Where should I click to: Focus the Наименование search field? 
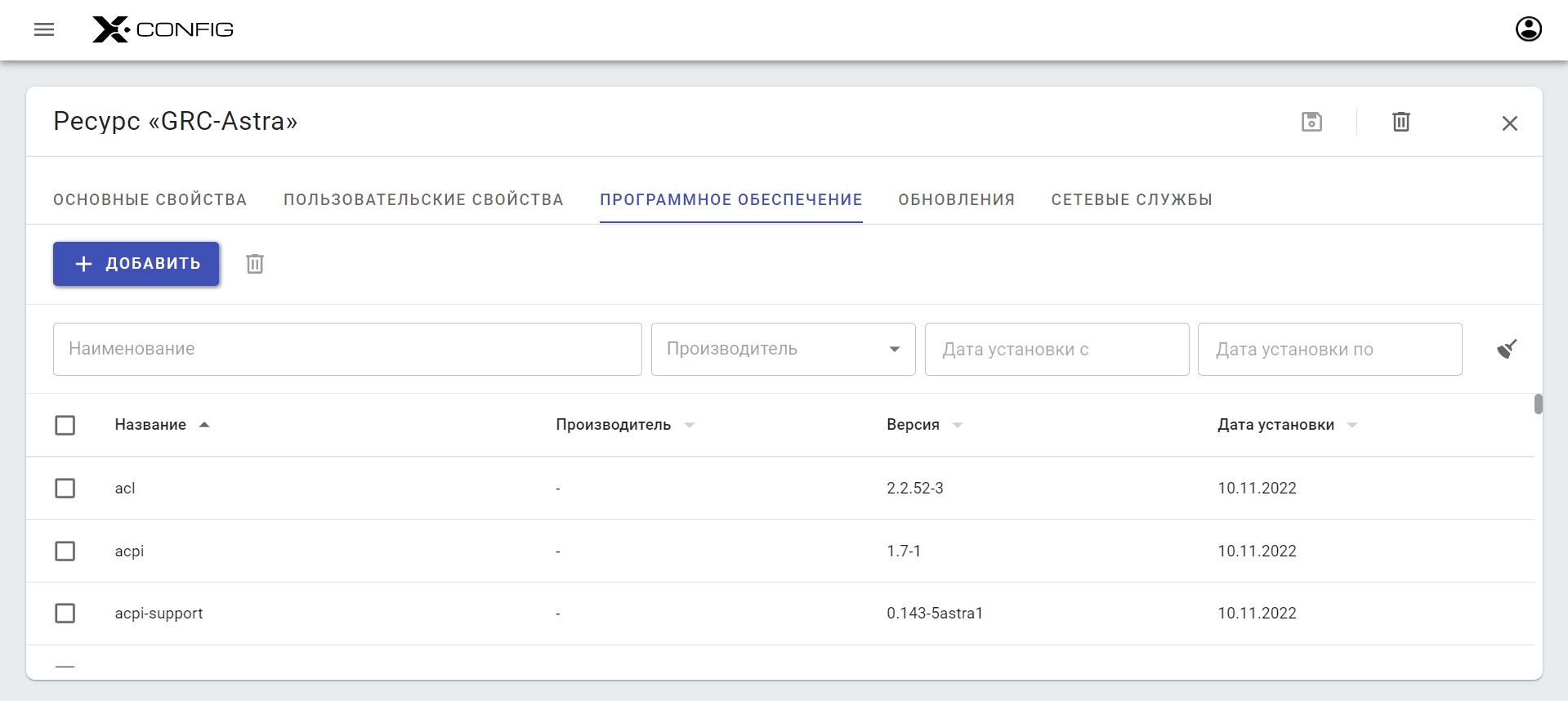tap(347, 350)
